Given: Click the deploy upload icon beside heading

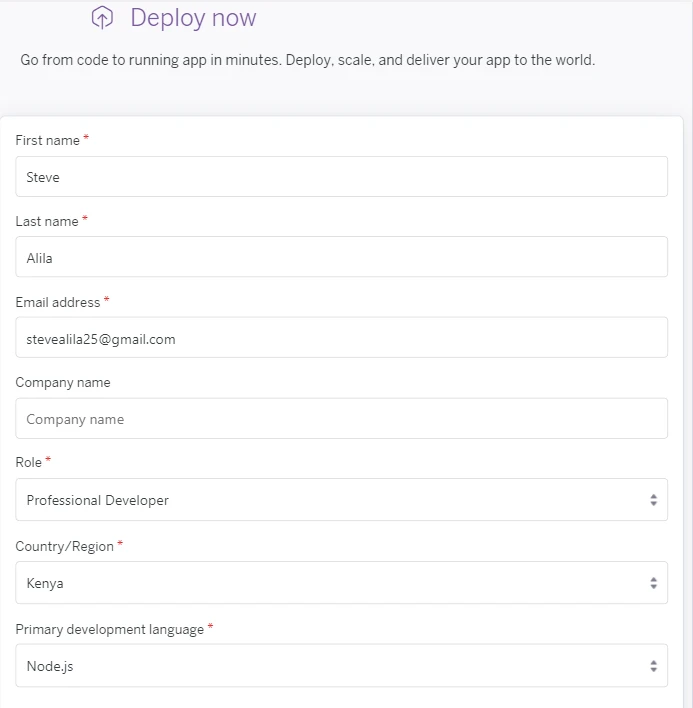Looking at the screenshot, I should (x=102, y=17).
